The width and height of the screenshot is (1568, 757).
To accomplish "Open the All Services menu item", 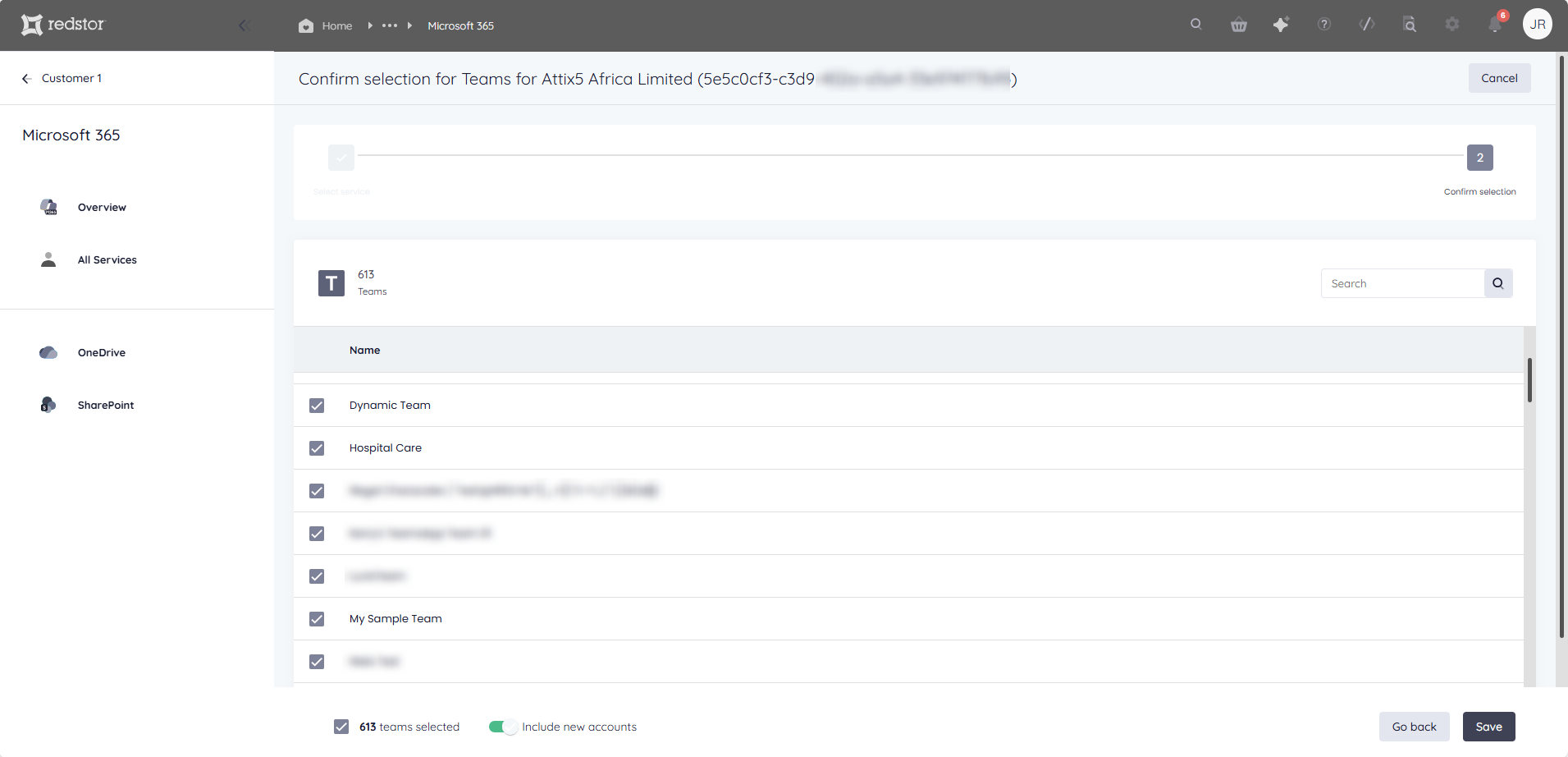I will [107, 259].
